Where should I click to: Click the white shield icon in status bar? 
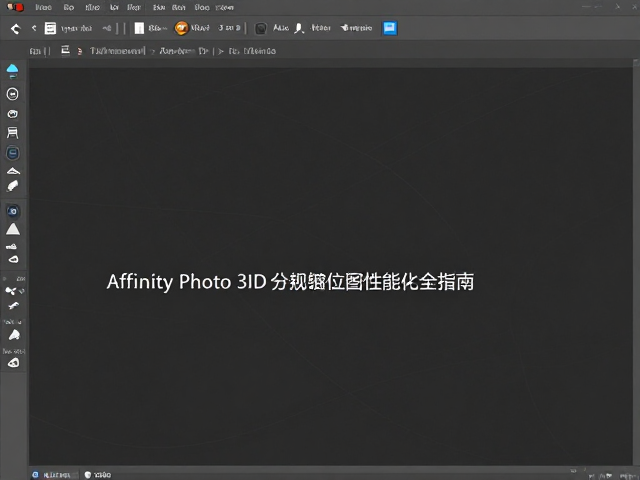(x=87, y=475)
